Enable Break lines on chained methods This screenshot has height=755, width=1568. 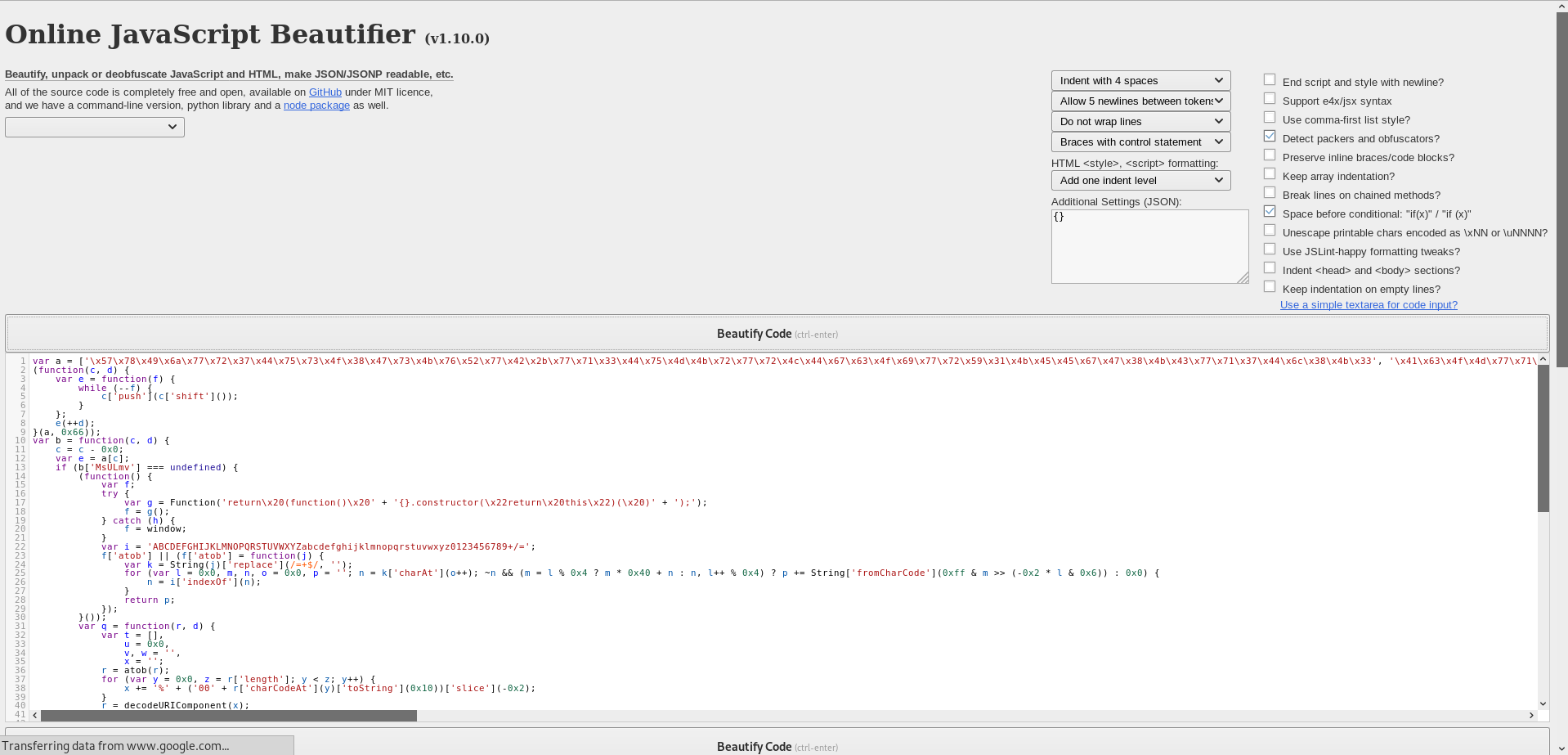tap(1270, 193)
